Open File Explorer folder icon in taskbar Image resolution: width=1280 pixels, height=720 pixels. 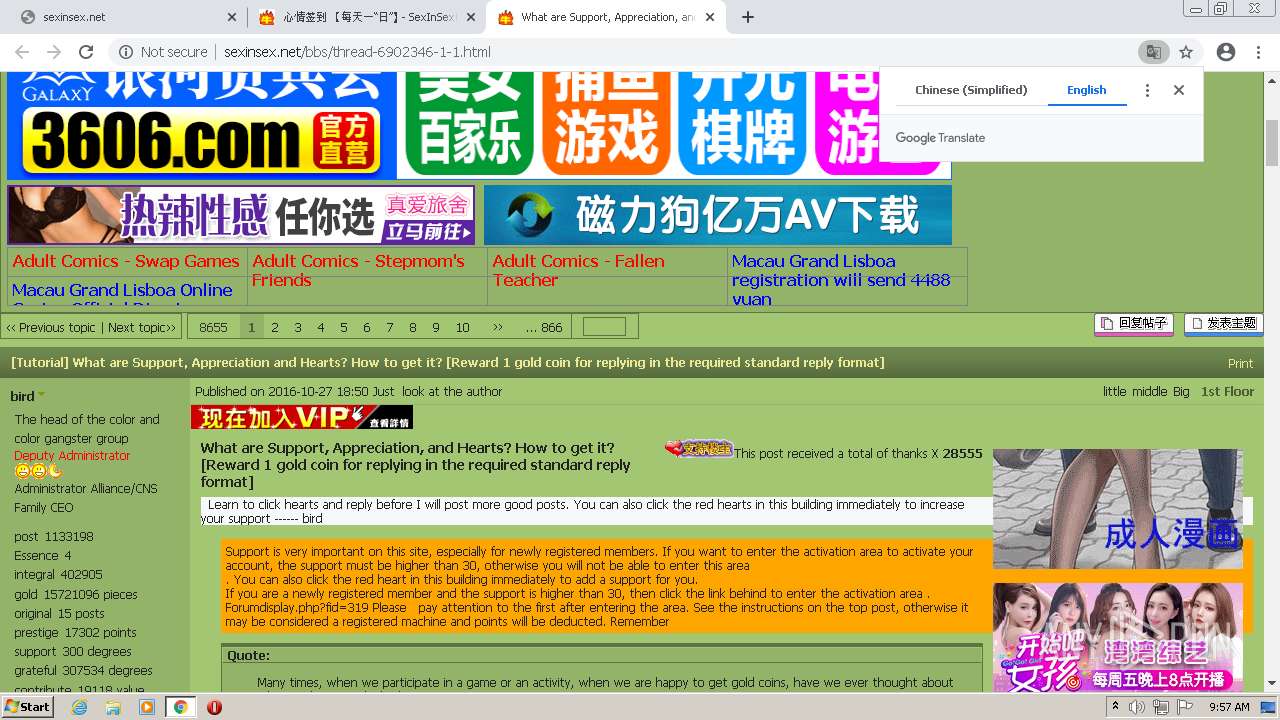[113, 707]
